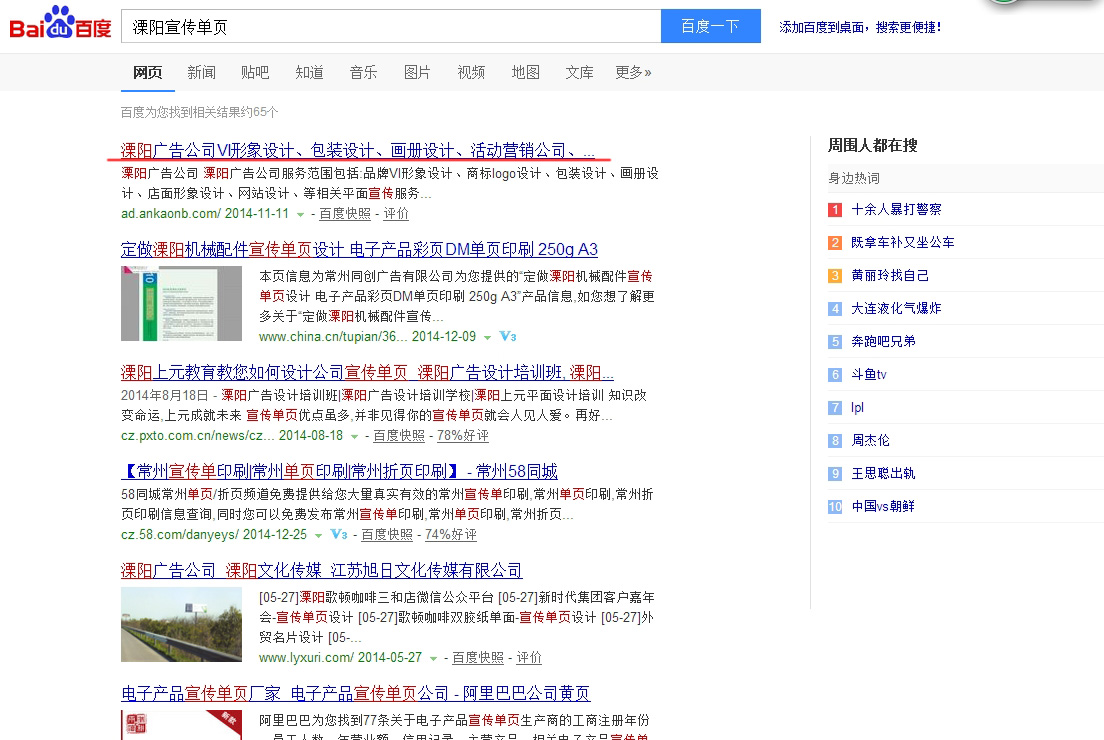Click the 百度一下 search button
The image size is (1104, 740).
(x=710, y=27)
